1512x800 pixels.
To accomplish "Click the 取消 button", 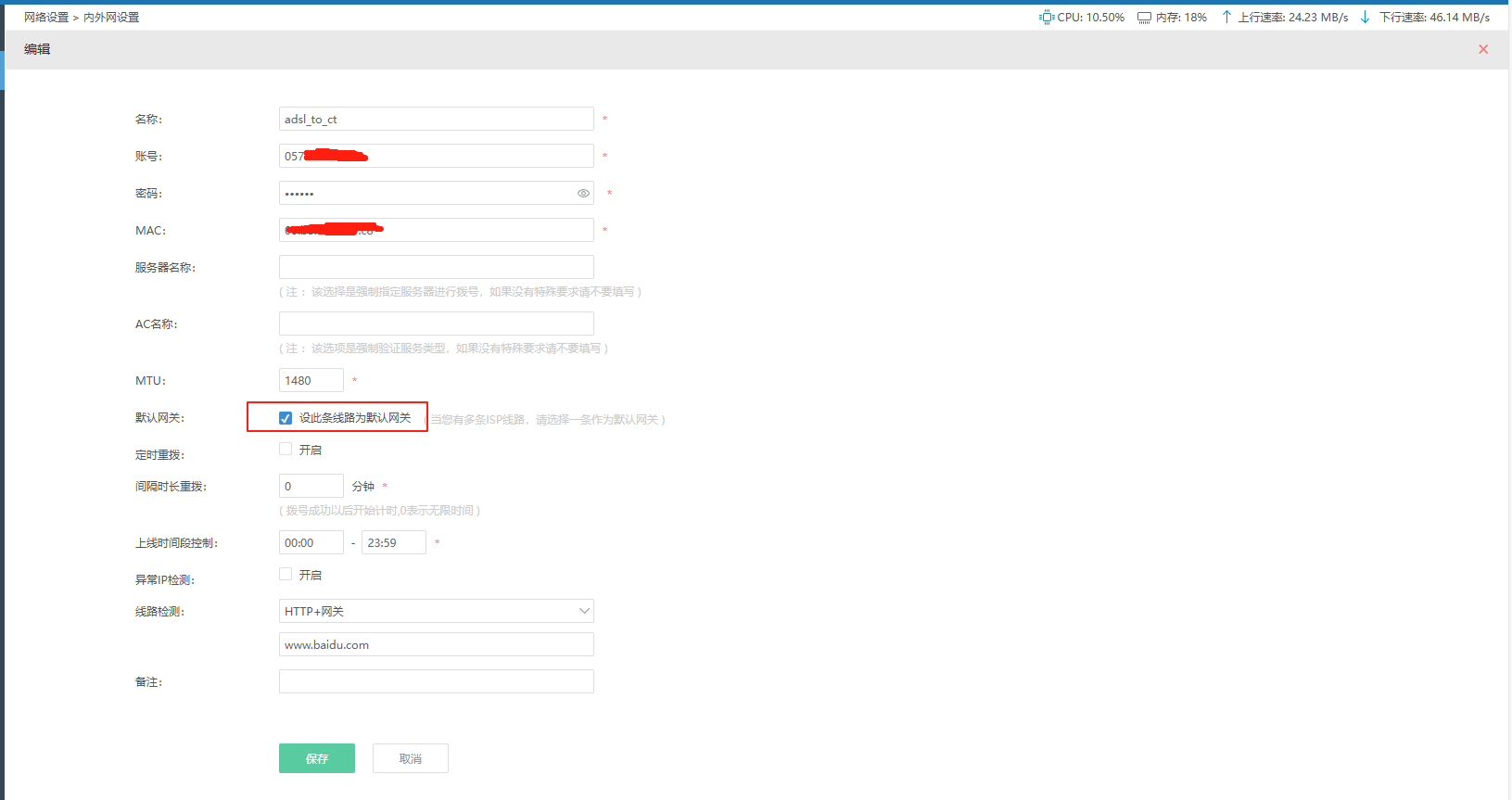I will [410, 758].
